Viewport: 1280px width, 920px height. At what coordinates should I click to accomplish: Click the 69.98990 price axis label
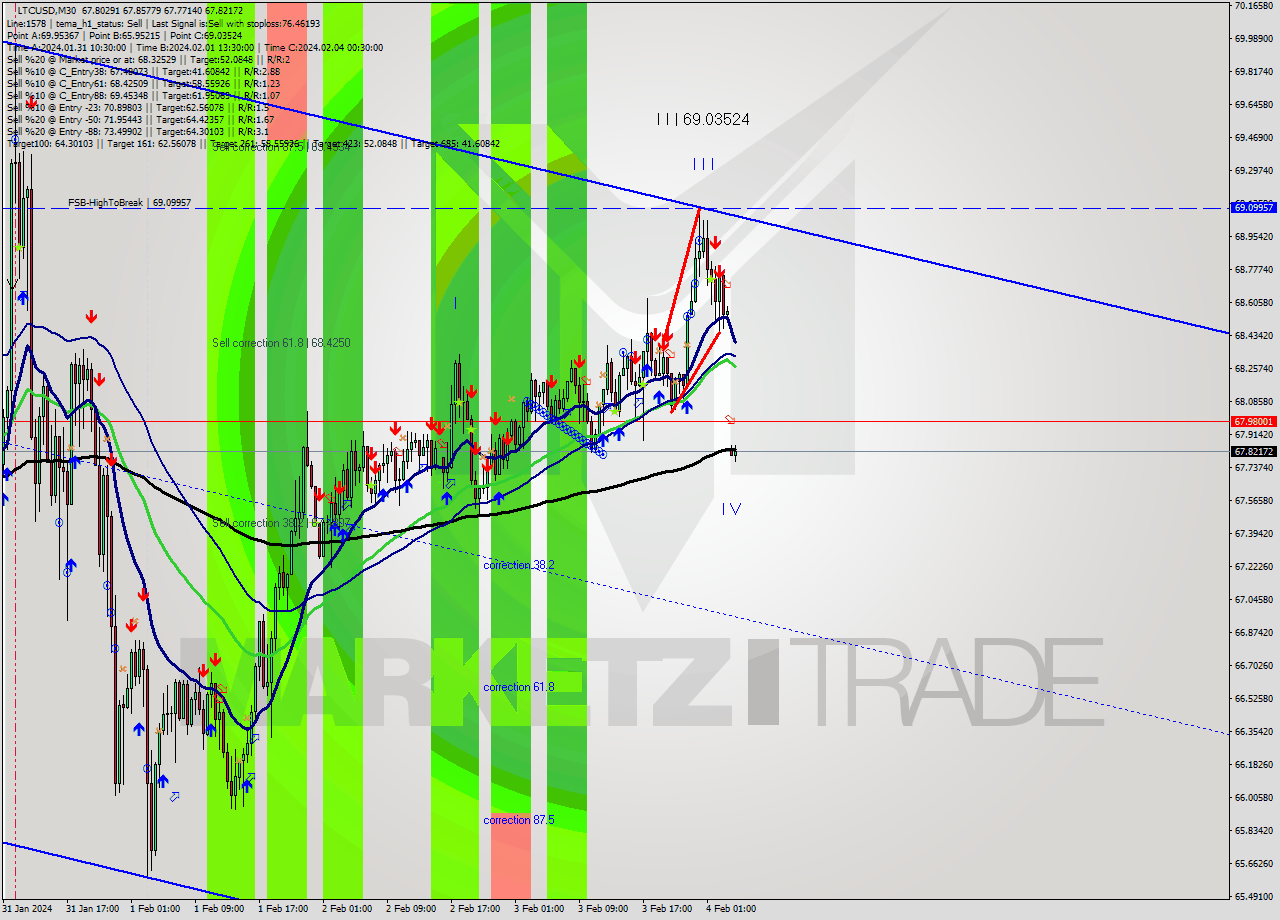coord(1254,39)
